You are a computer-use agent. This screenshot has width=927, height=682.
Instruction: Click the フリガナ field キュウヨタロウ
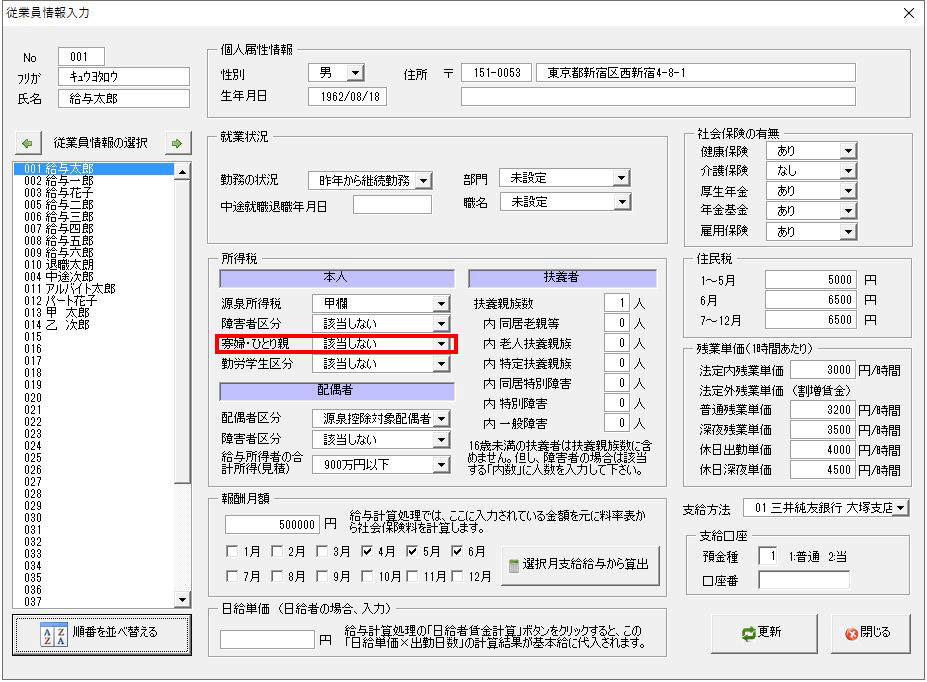coord(124,77)
